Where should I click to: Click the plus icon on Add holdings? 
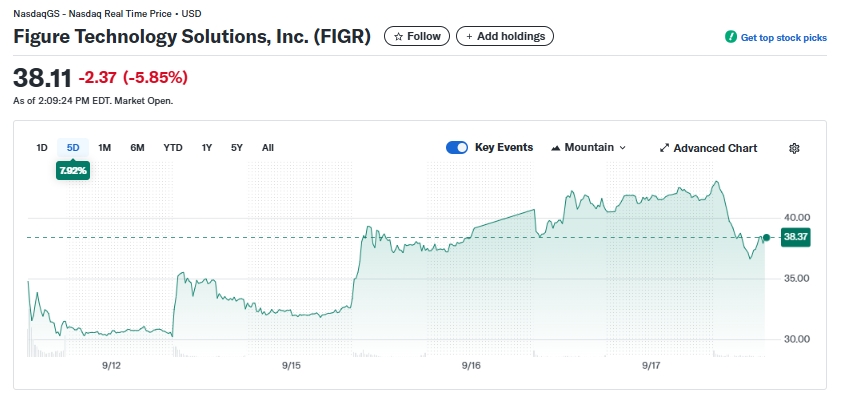pos(469,37)
